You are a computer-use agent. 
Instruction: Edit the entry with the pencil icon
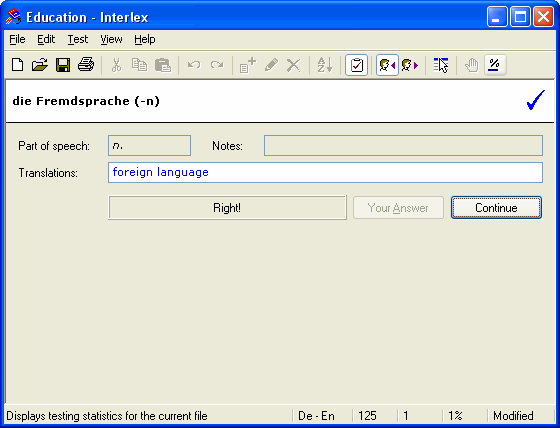coord(271,65)
